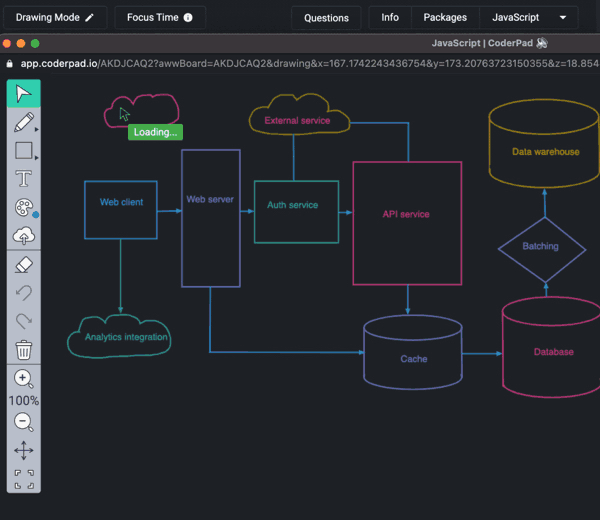Click the trash can to clear board

[24, 350]
